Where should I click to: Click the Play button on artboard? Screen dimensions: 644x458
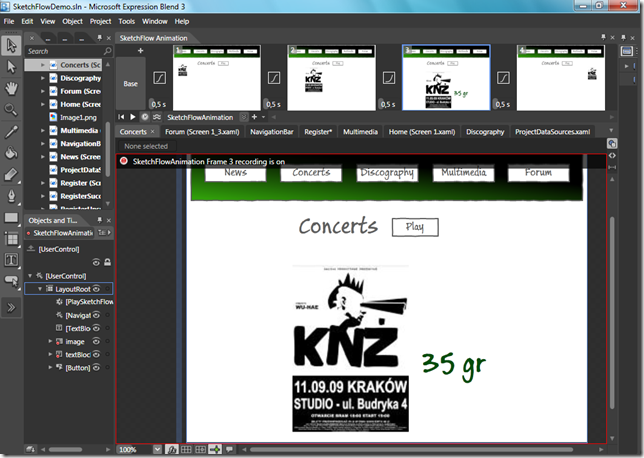415,227
